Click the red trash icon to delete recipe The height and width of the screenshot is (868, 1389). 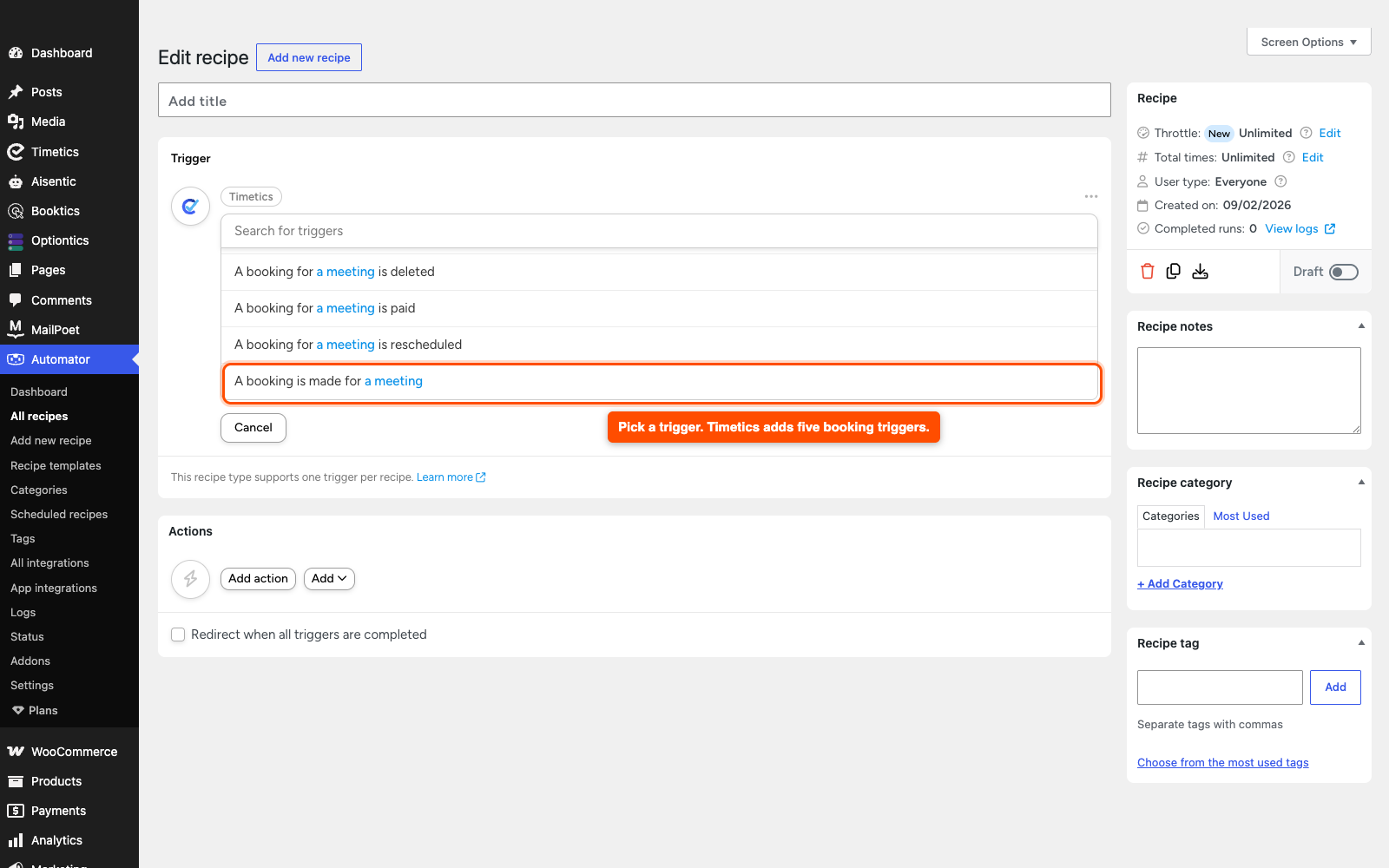tap(1148, 272)
